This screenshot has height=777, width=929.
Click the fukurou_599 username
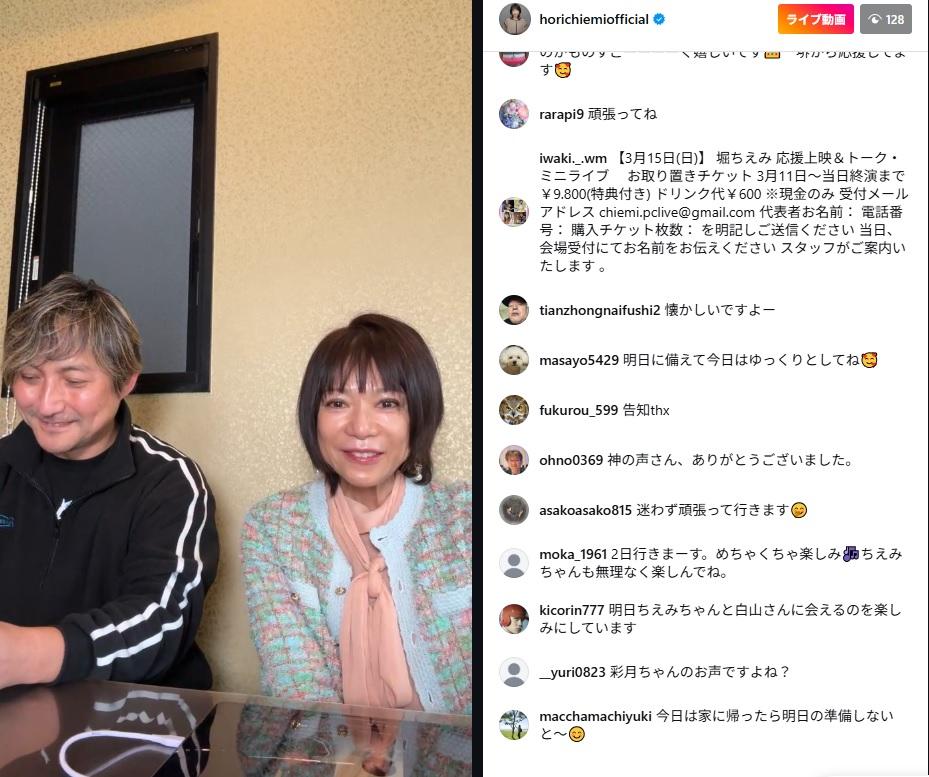[x=578, y=410]
